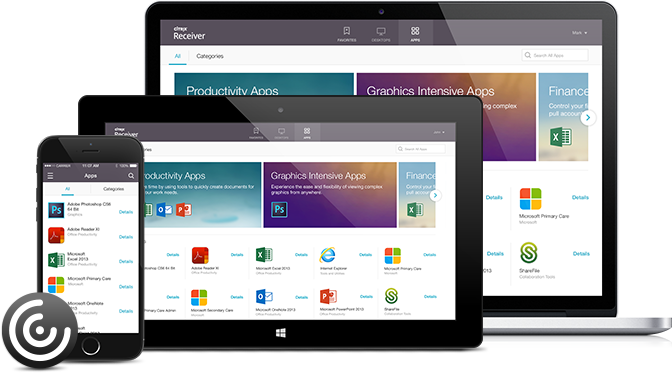Open Internet Explorer app icon on tablet
The height and width of the screenshot is (373, 672).
tap(327, 255)
